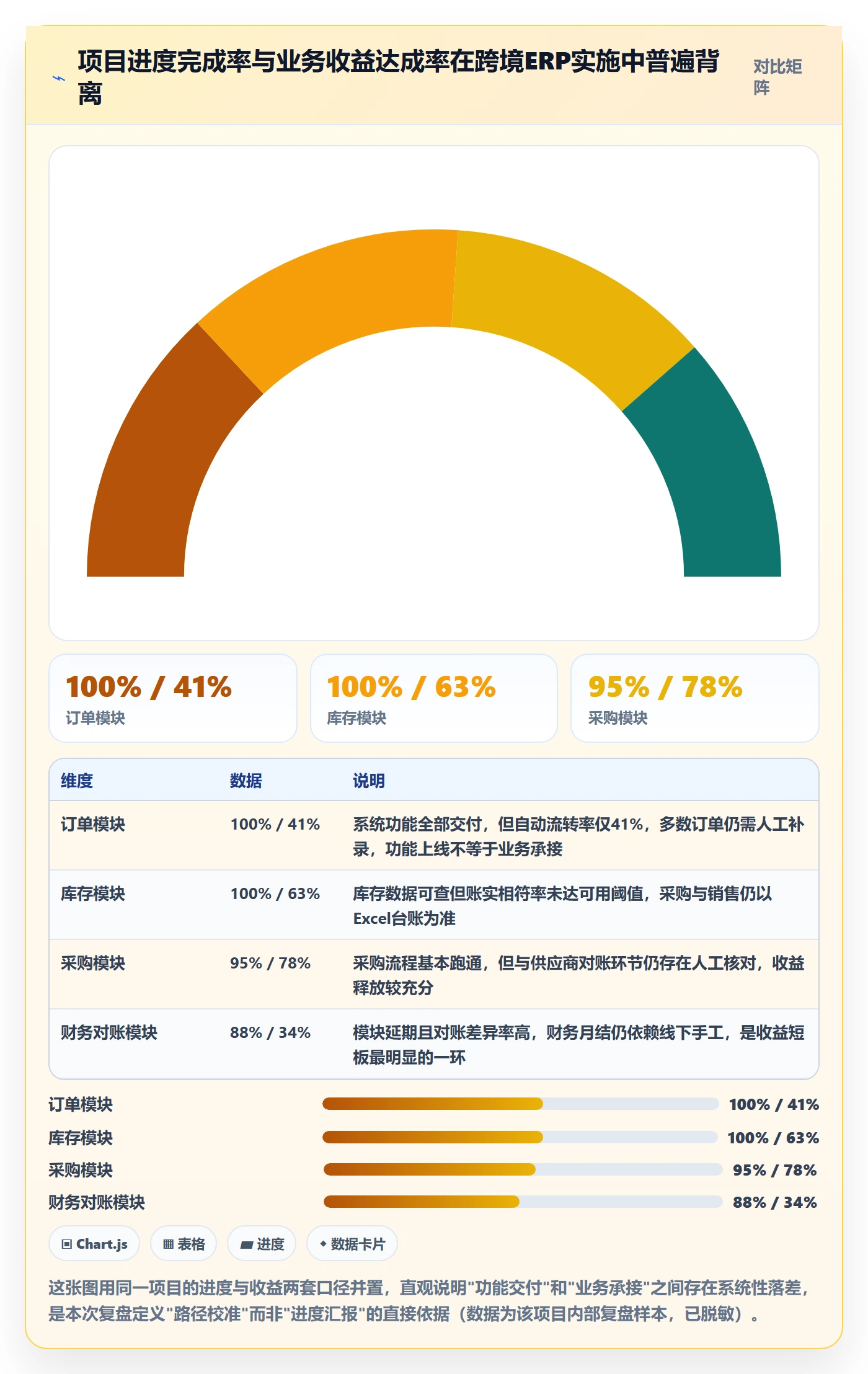This screenshot has width=868, height=1374.
Task: Open the 95% / 78% 采购模块 card
Action: point(695,698)
